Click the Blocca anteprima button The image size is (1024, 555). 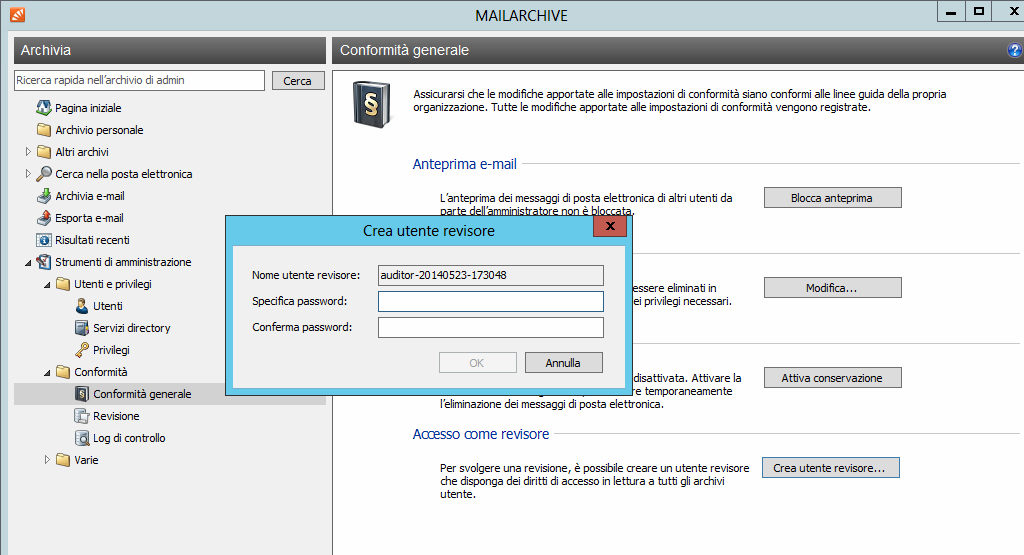pos(833,198)
